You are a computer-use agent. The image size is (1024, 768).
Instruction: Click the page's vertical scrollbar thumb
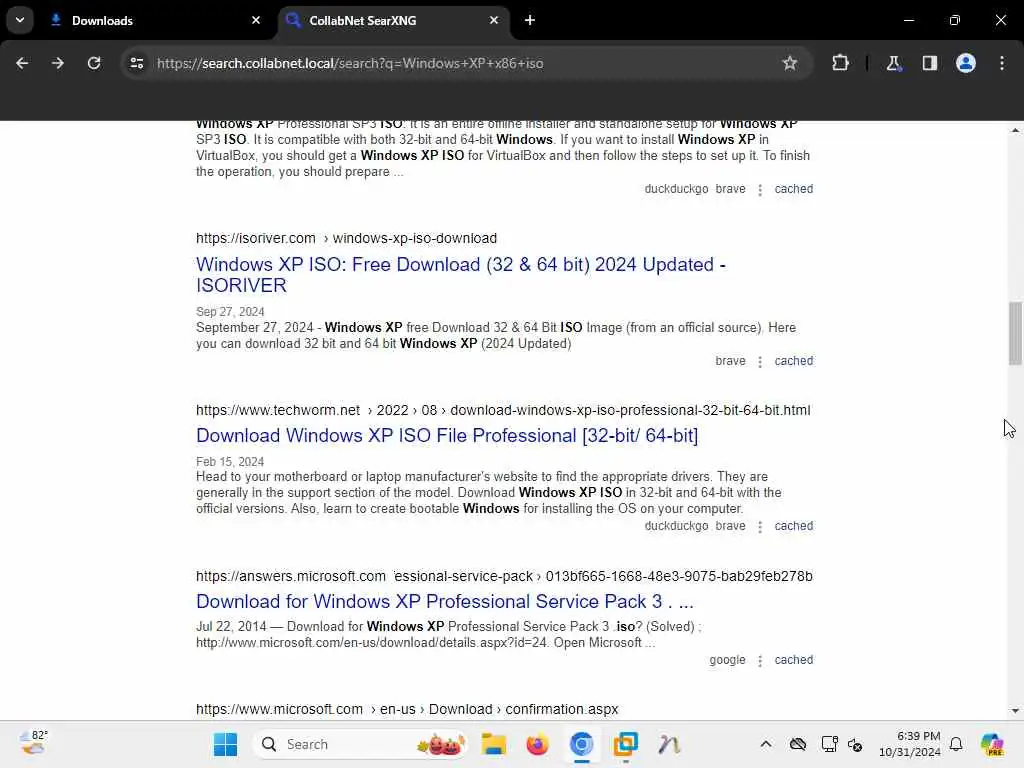(x=1015, y=333)
